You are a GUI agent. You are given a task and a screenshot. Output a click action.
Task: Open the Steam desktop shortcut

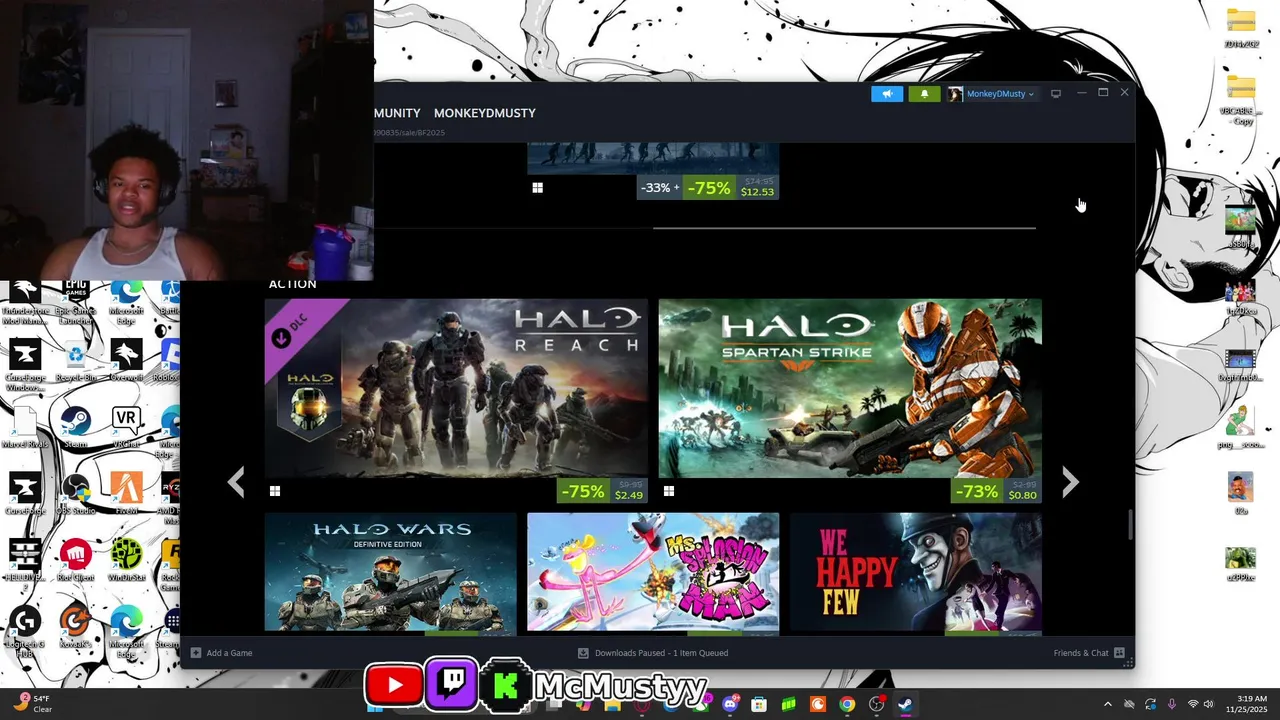click(x=76, y=426)
